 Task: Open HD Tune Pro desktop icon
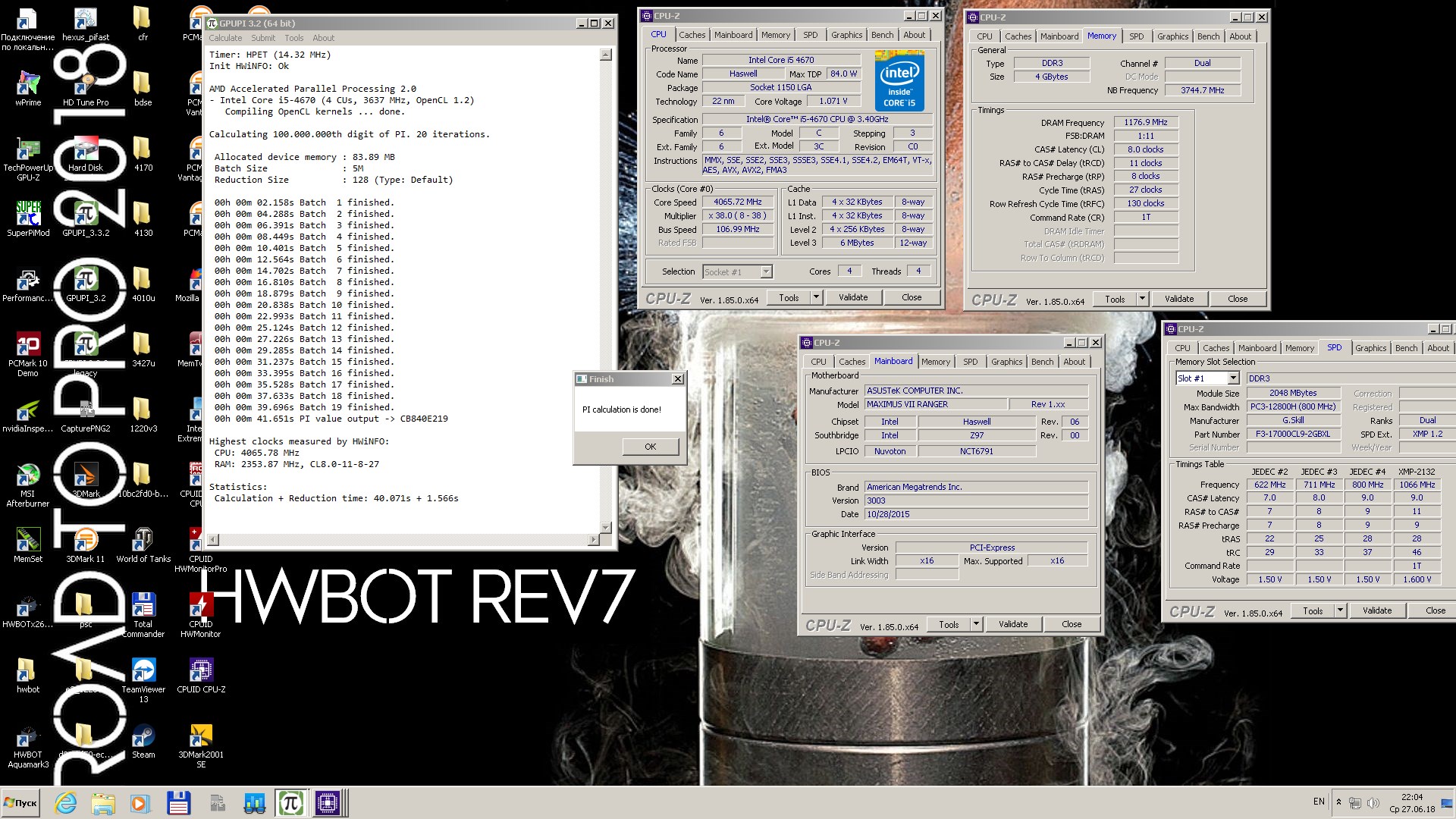(86, 87)
